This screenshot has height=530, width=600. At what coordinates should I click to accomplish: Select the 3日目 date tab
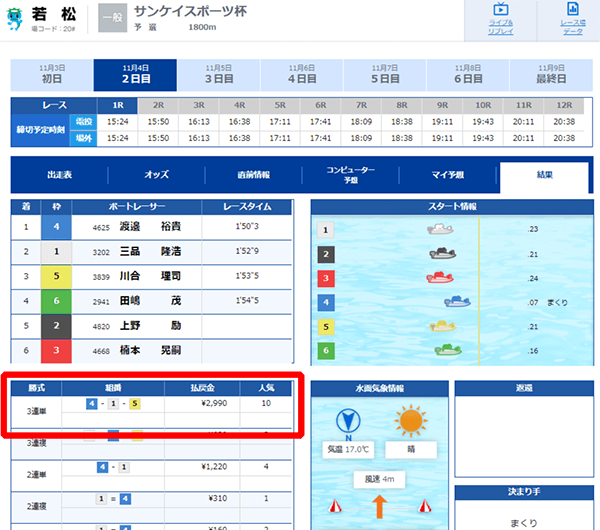tap(218, 75)
